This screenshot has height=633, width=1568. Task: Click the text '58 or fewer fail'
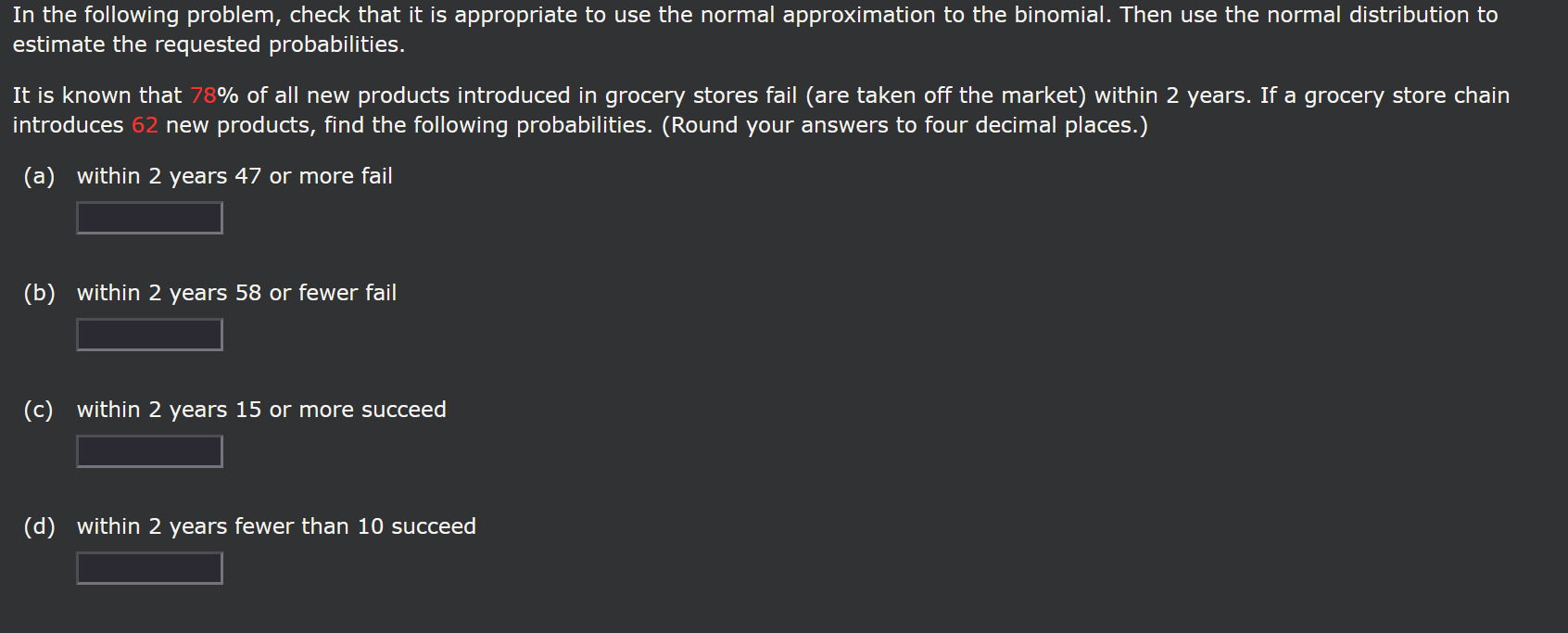tap(315, 293)
